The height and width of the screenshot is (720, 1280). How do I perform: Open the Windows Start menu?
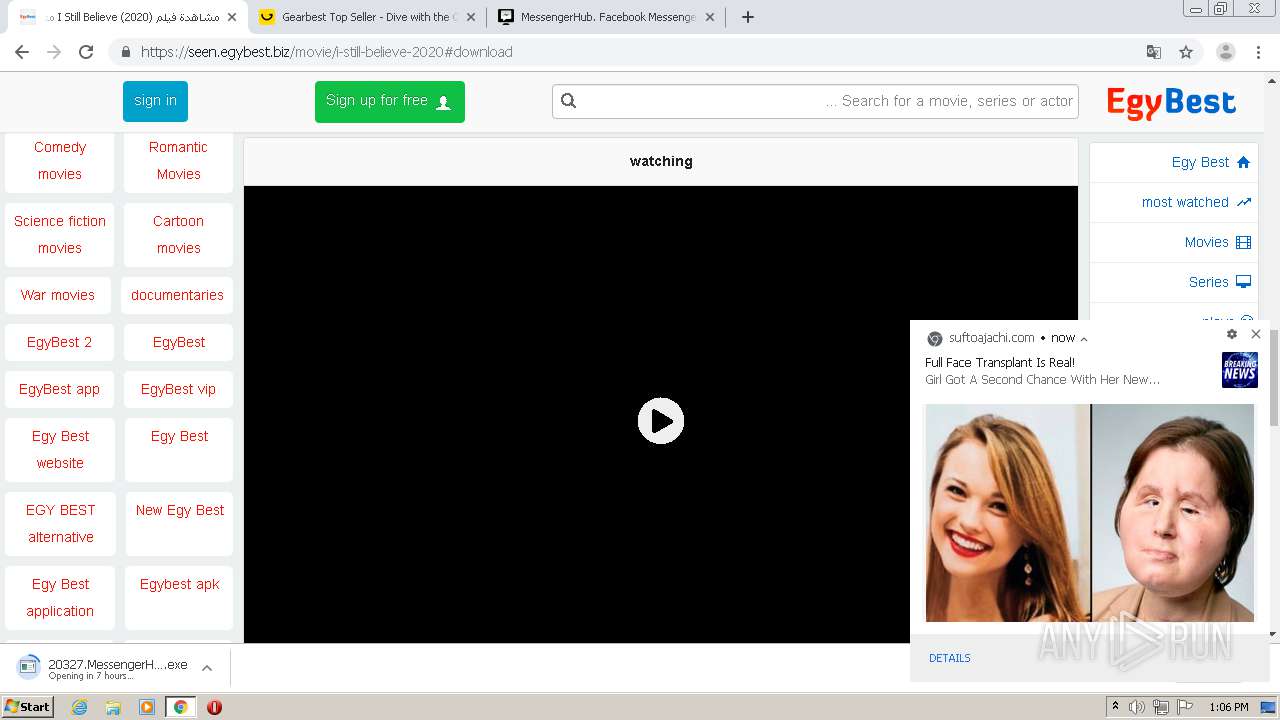coord(27,706)
